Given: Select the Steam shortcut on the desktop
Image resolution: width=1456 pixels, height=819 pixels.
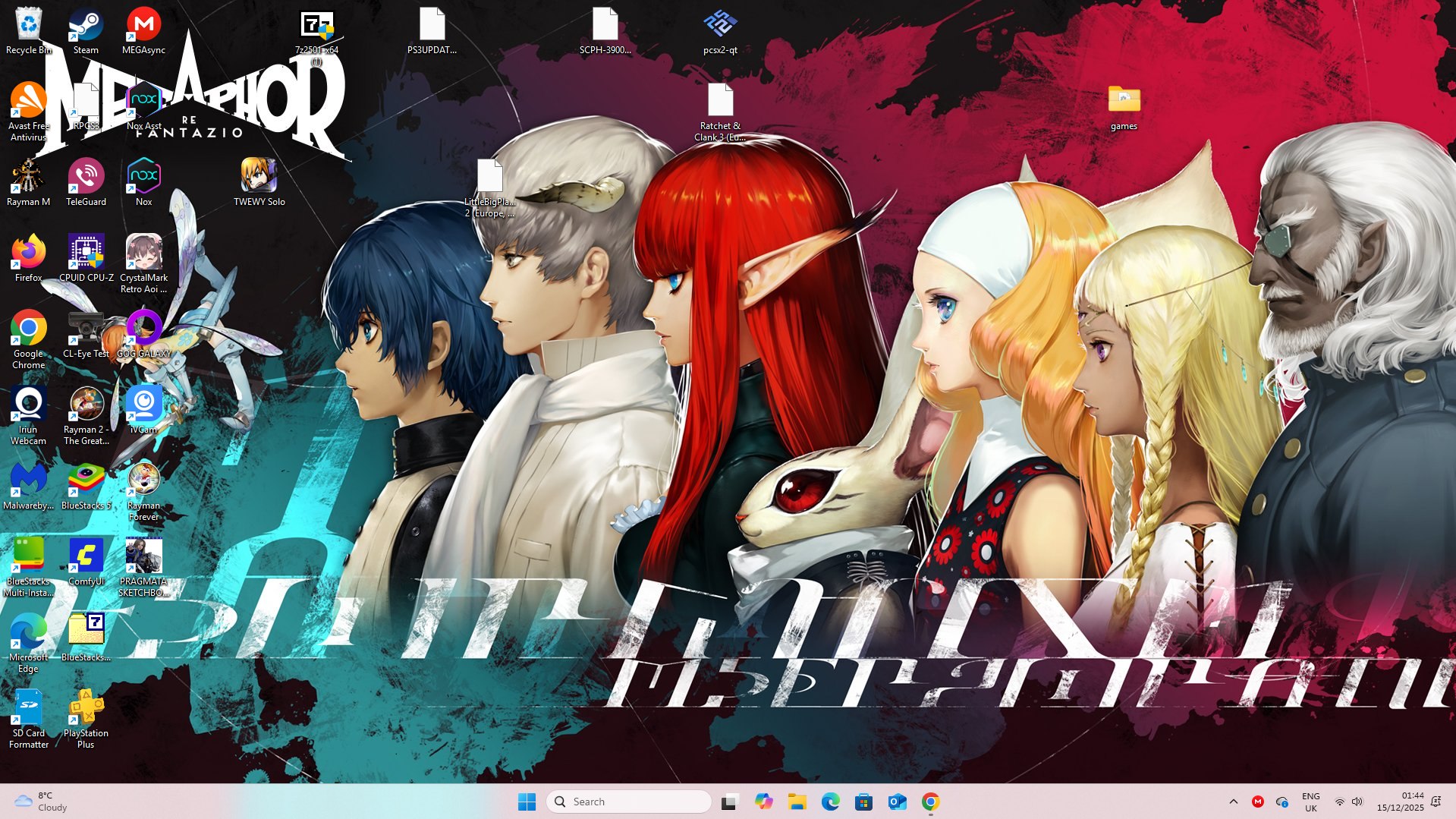Looking at the screenshot, I should (86, 31).
